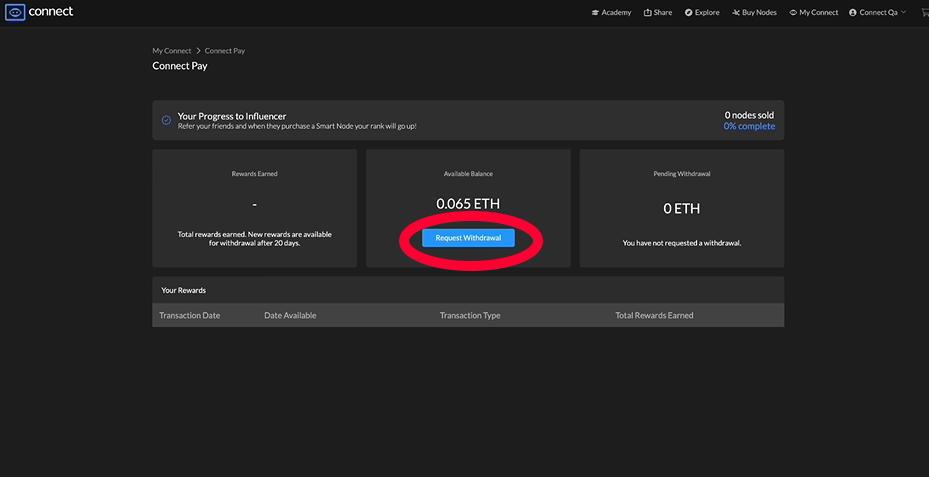Click the Available Balance card label
The width and height of the screenshot is (929, 477).
(468, 174)
